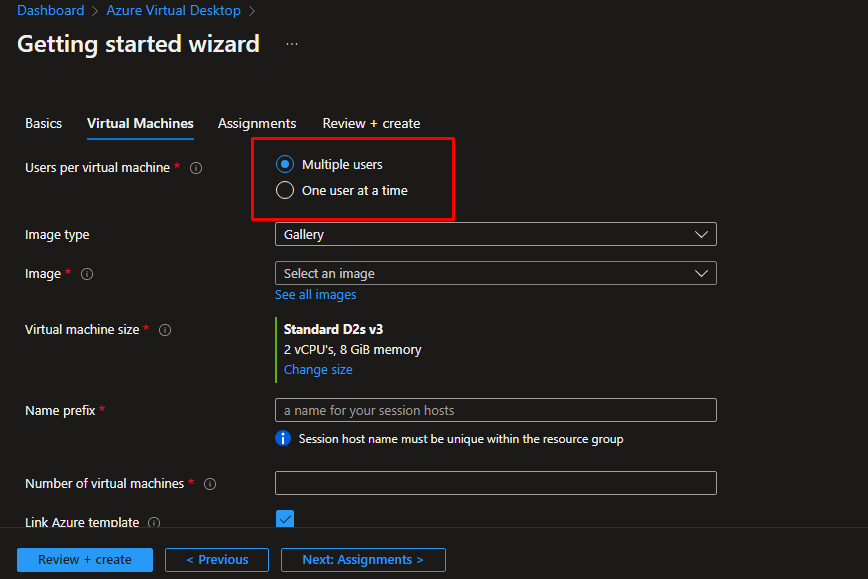This screenshot has height=579, width=868.
Task: Click info icon beside Link Azure template
Action: 154,523
